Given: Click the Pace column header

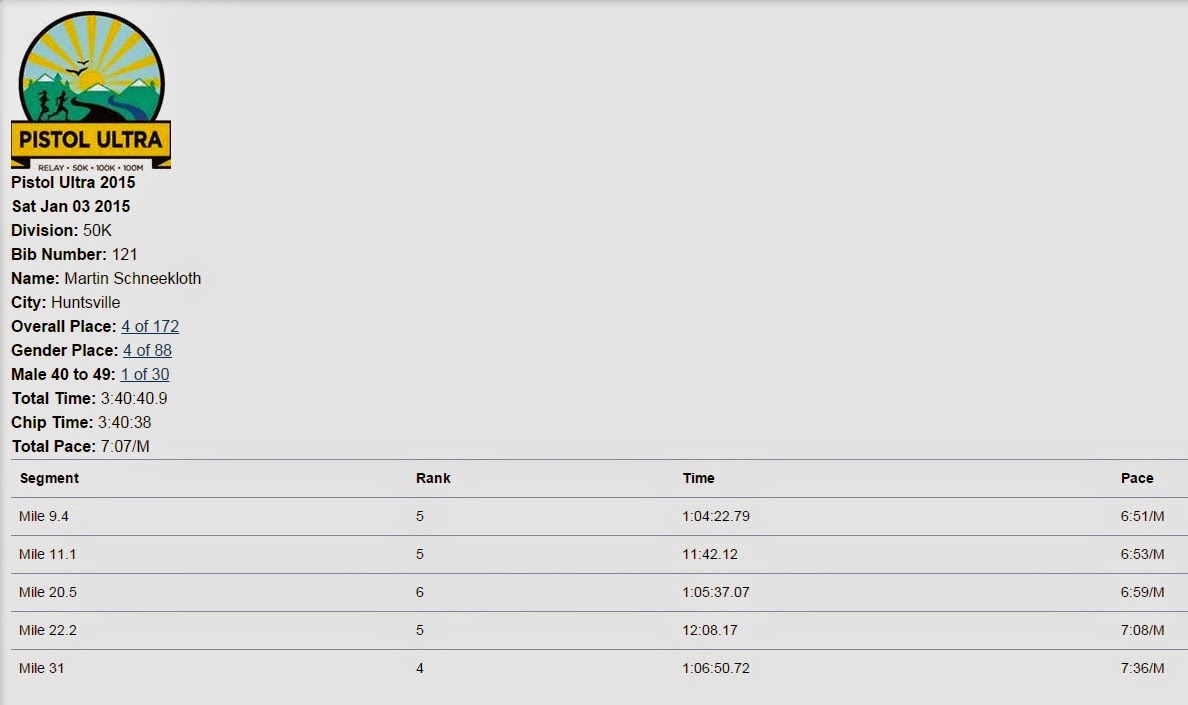Looking at the screenshot, I should [1136, 478].
